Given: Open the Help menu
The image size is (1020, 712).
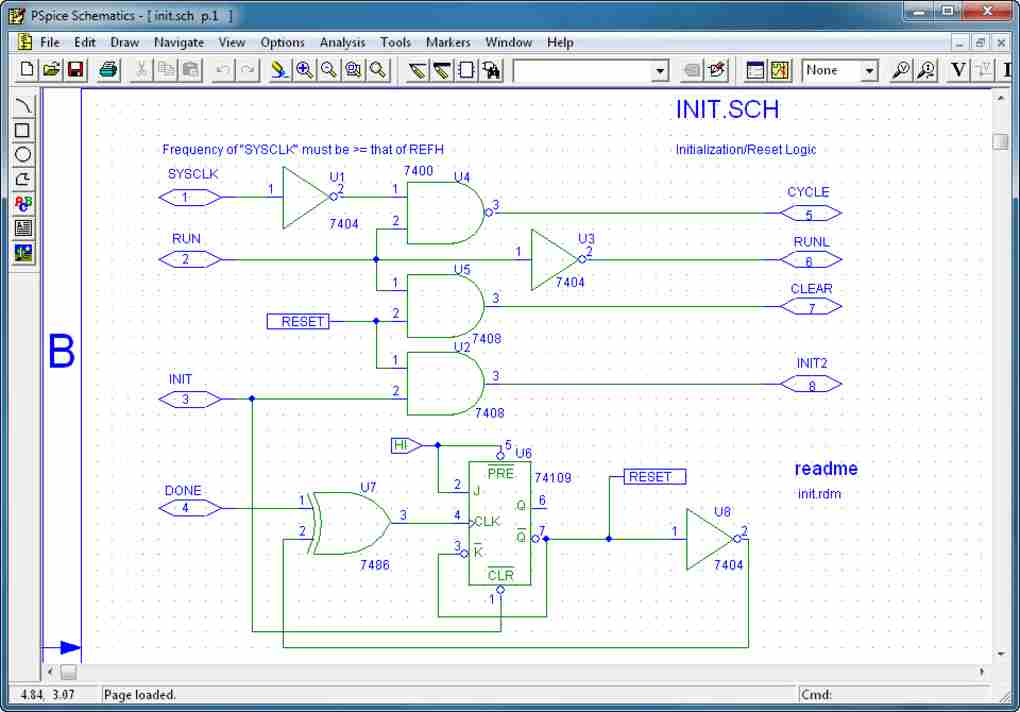Looking at the screenshot, I should [x=560, y=42].
